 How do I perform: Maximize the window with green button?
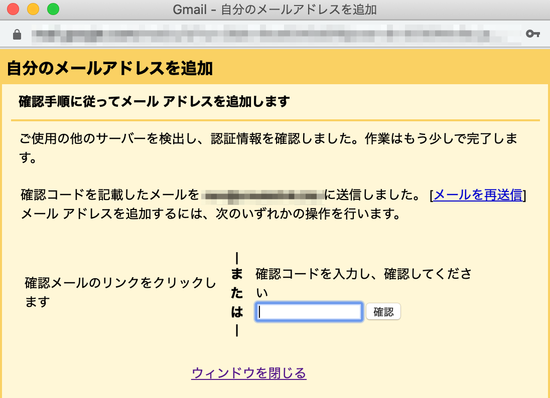click(53, 9)
